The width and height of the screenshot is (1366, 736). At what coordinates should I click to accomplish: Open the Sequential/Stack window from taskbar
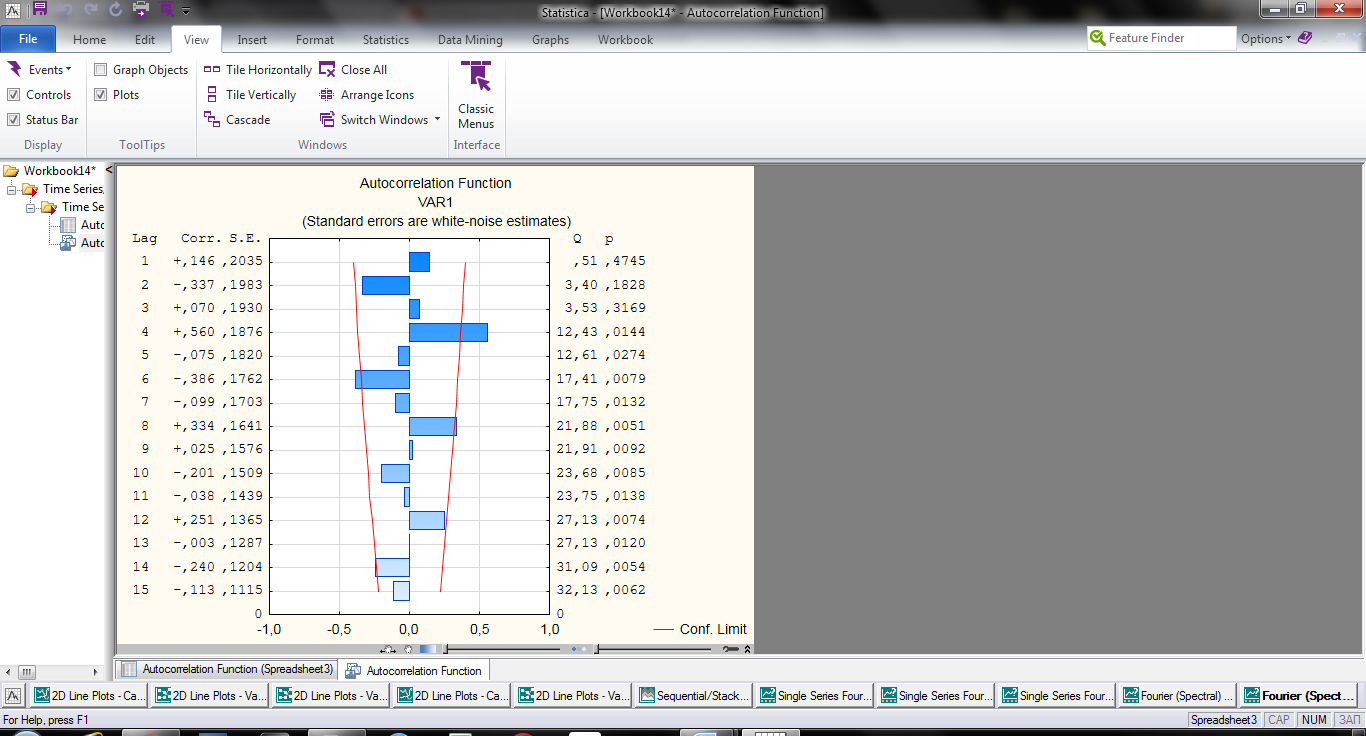coord(693,696)
